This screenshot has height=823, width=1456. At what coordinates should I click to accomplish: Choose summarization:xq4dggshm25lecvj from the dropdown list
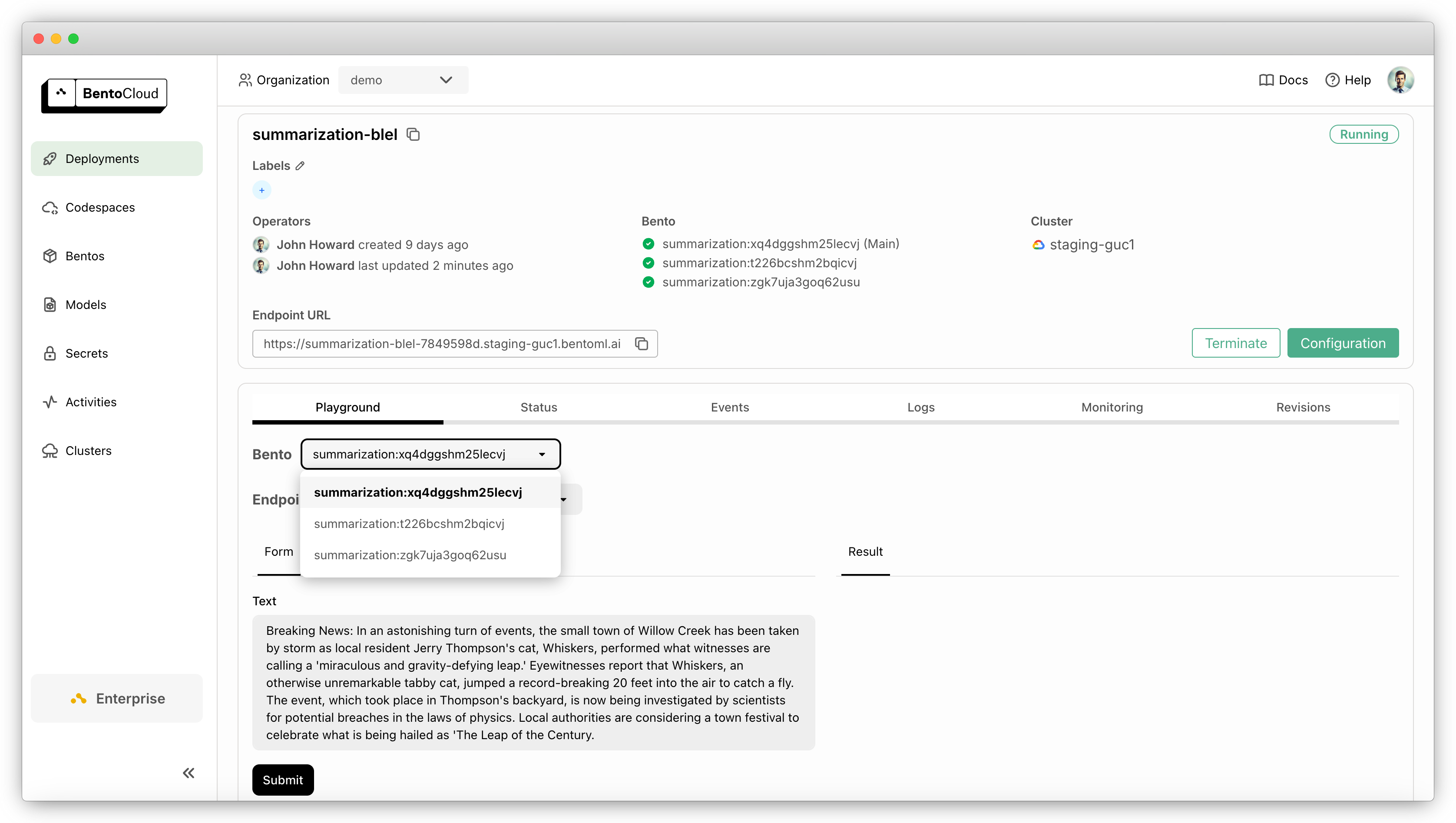click(430, 492)
